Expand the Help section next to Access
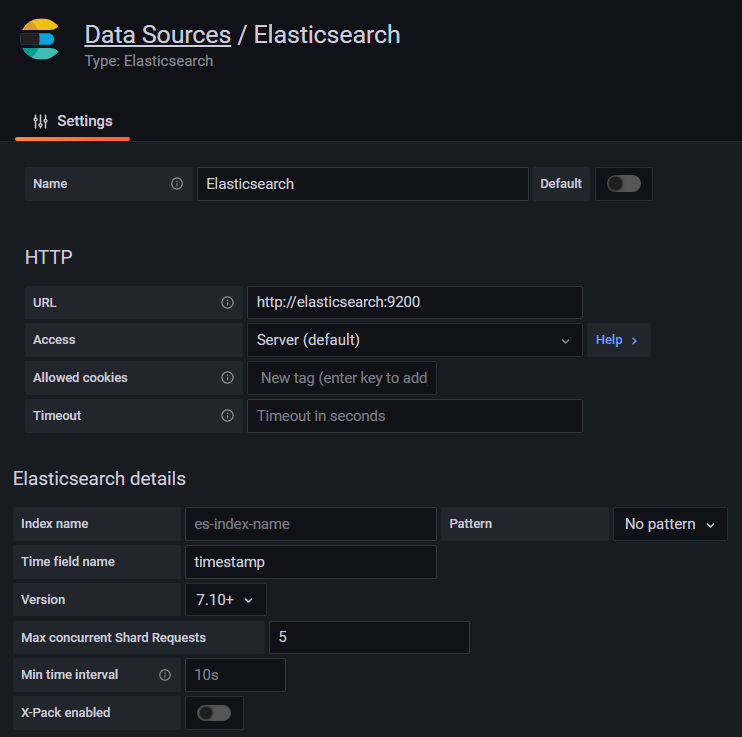Viewport: 742px width, 737px height. 618,340
